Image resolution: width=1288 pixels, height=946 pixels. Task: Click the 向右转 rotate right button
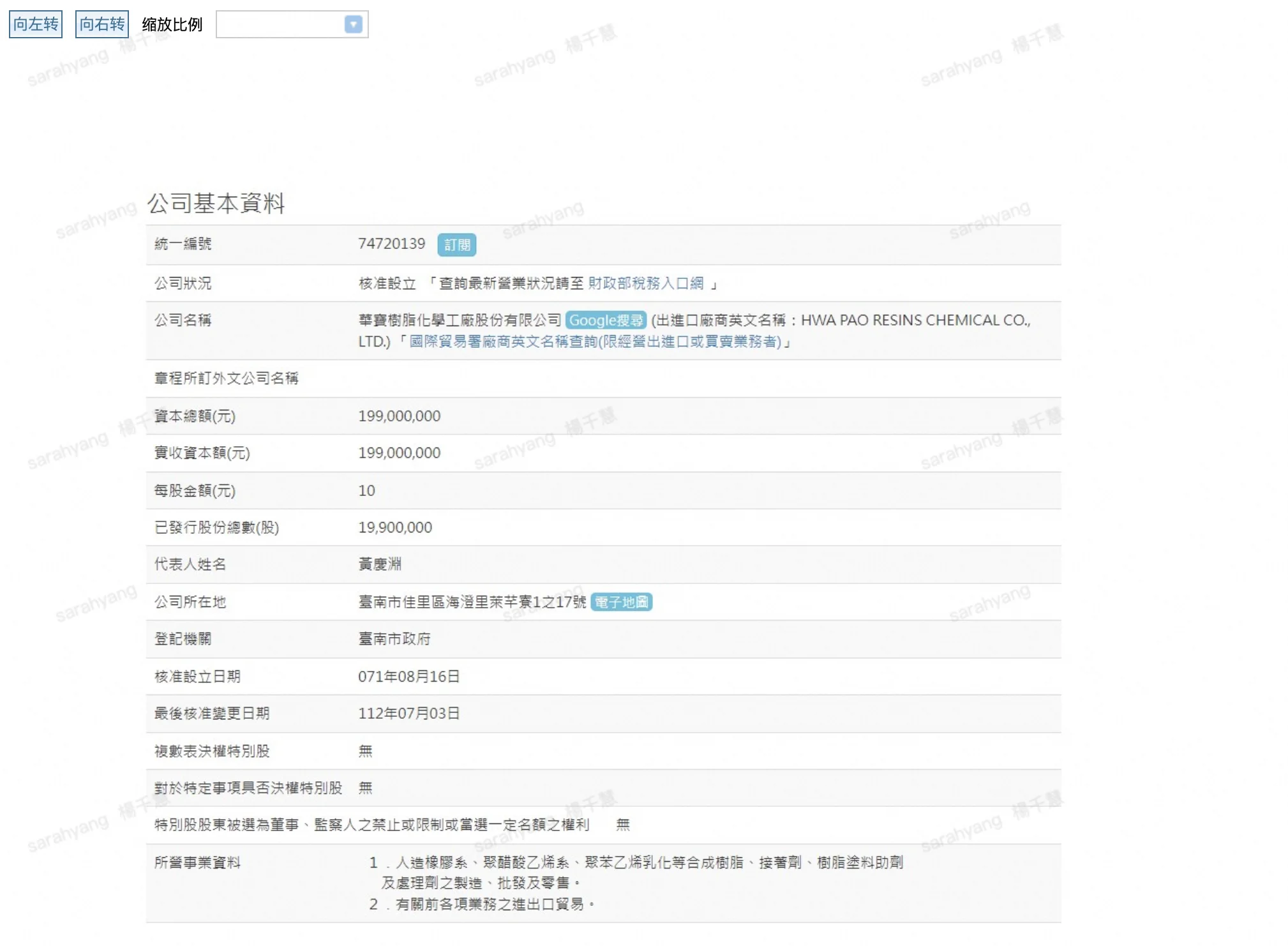(x=102, y=24)
